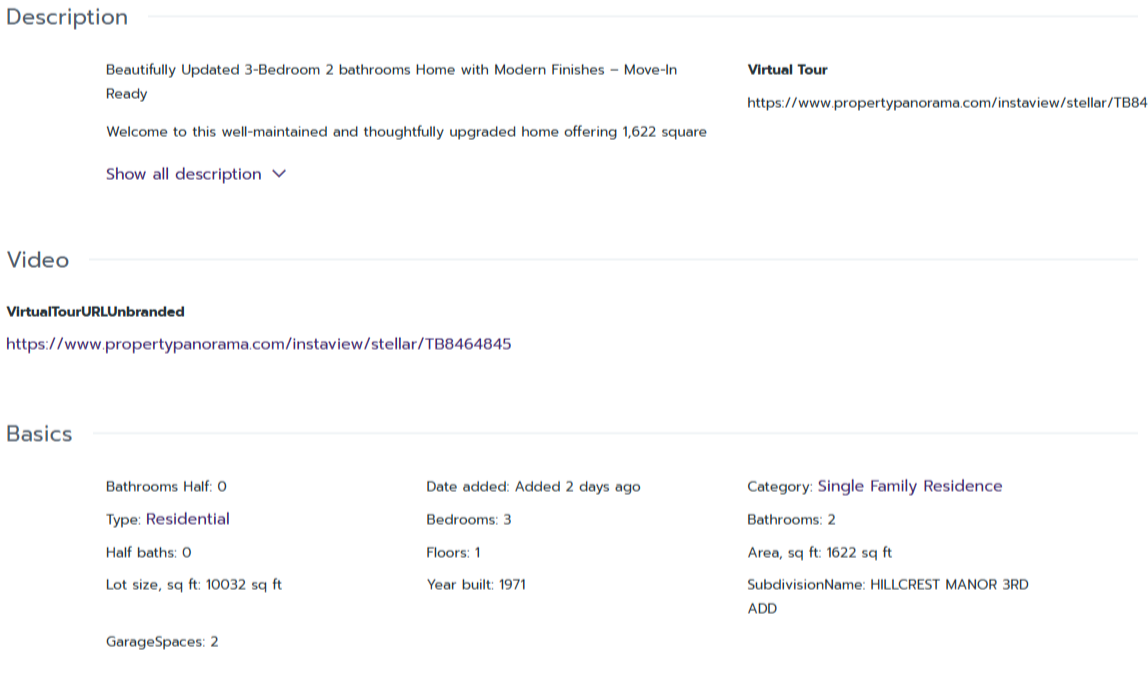Click the chevron beside Show all description
This screenshot has height=696, width=1148.
[x=279, y=174]
